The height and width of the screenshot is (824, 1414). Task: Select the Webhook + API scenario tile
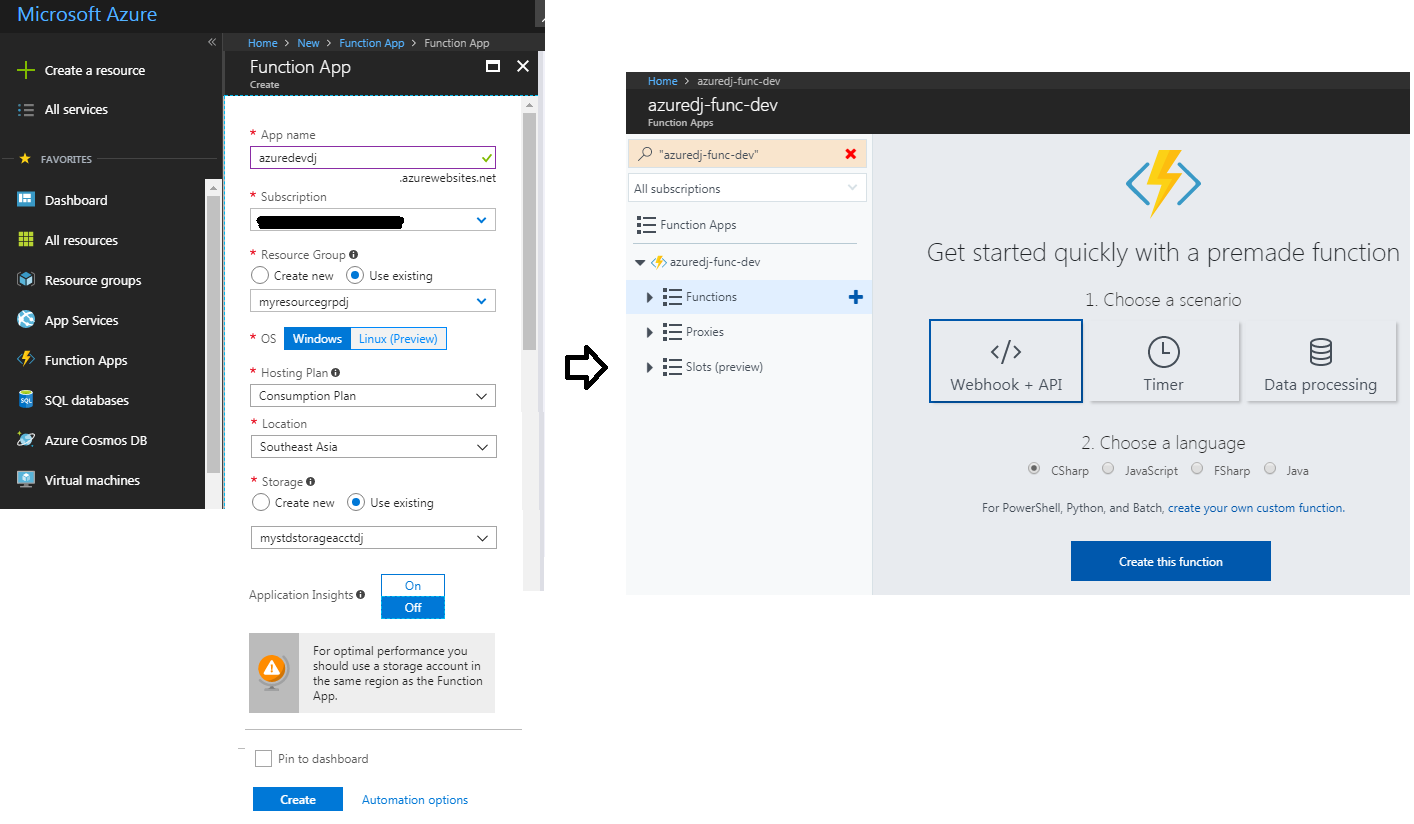point(1005,360)
